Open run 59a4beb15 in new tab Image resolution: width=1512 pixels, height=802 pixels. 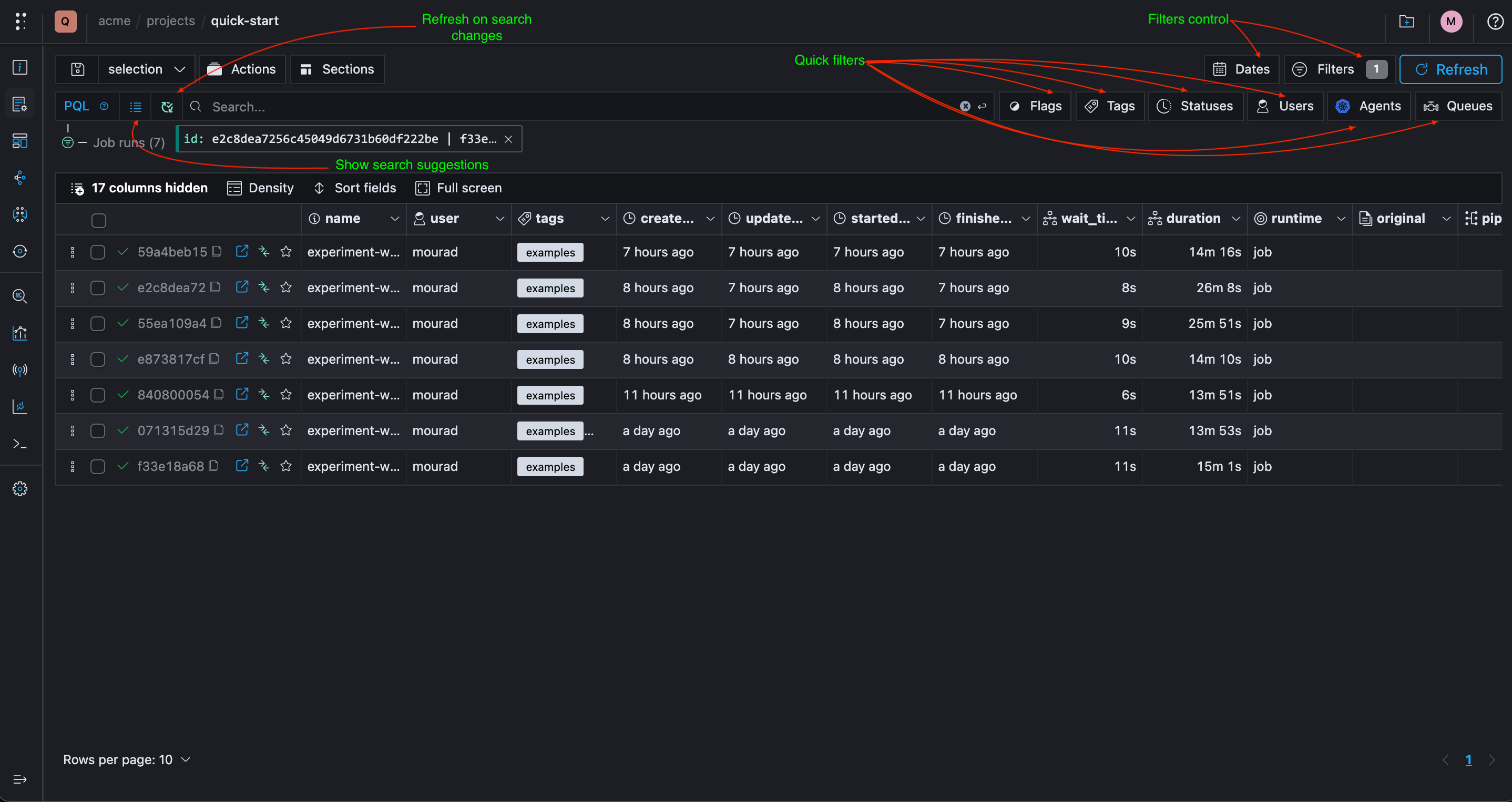(242, 252)
